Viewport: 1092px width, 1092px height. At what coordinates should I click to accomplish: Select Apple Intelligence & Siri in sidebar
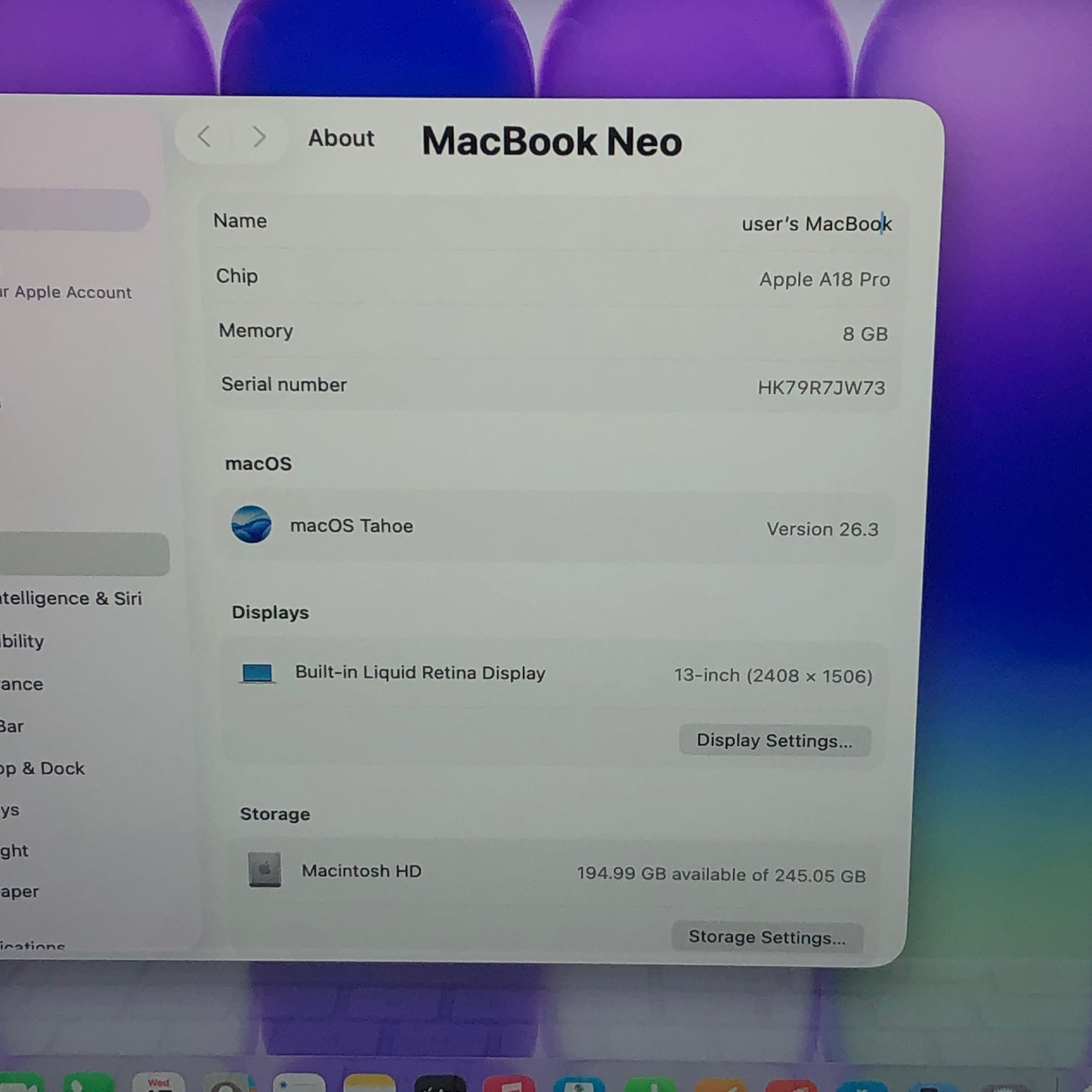pyautogui.click(x=71, y=599)
